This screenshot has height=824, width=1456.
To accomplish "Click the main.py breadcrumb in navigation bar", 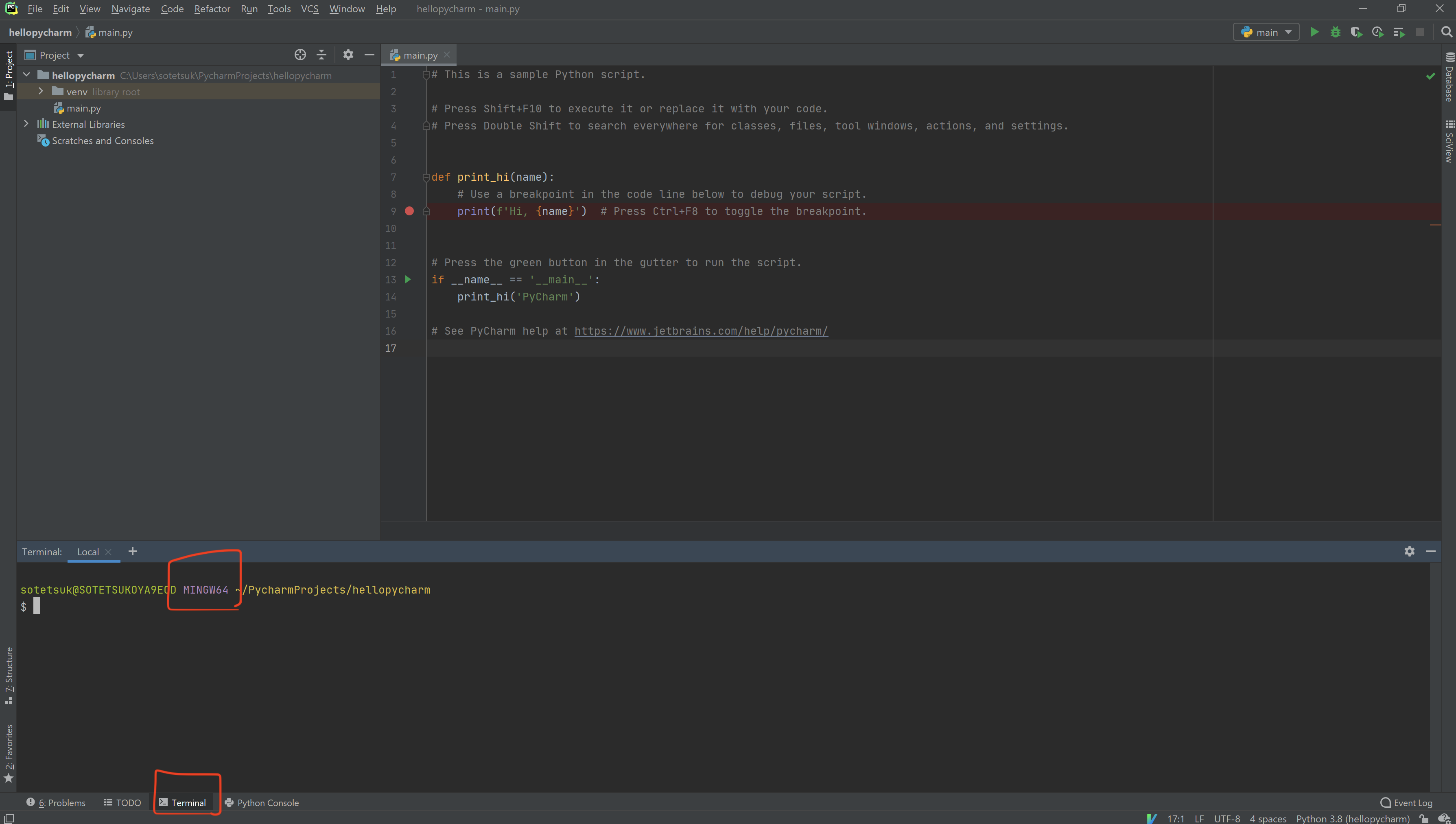I will pyautogui.click(x=109, y=32).
